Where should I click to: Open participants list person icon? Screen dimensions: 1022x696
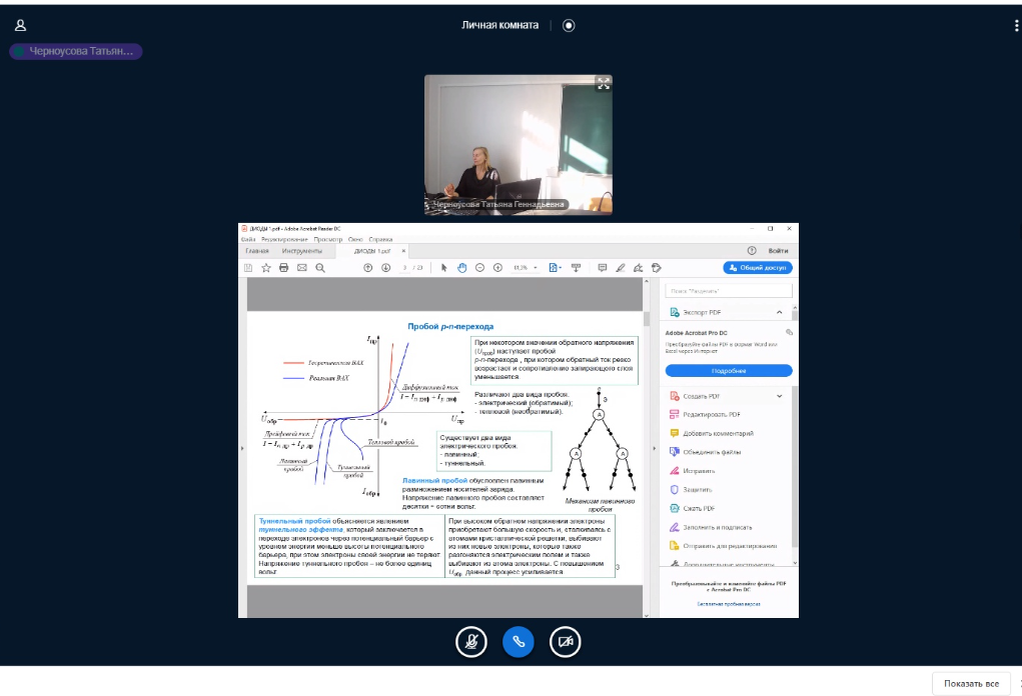point(20,25)
